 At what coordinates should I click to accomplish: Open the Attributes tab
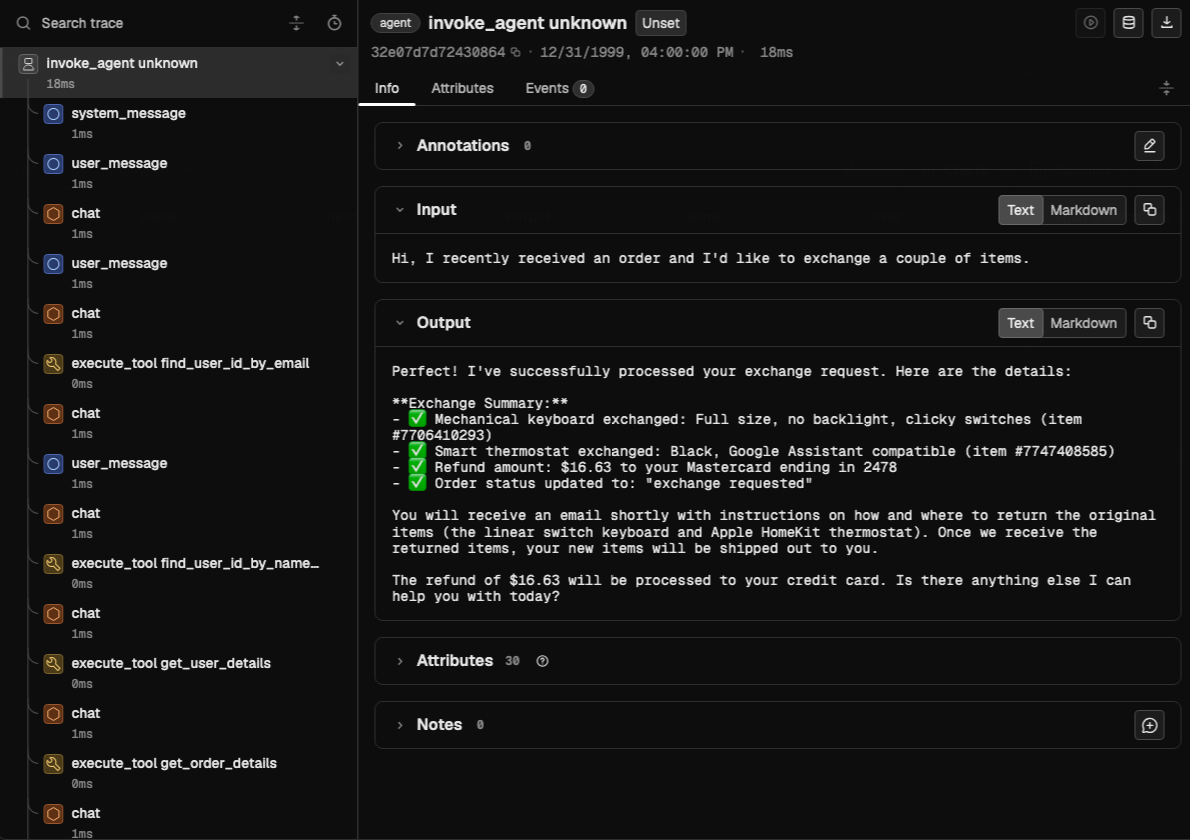coord(462,89)
